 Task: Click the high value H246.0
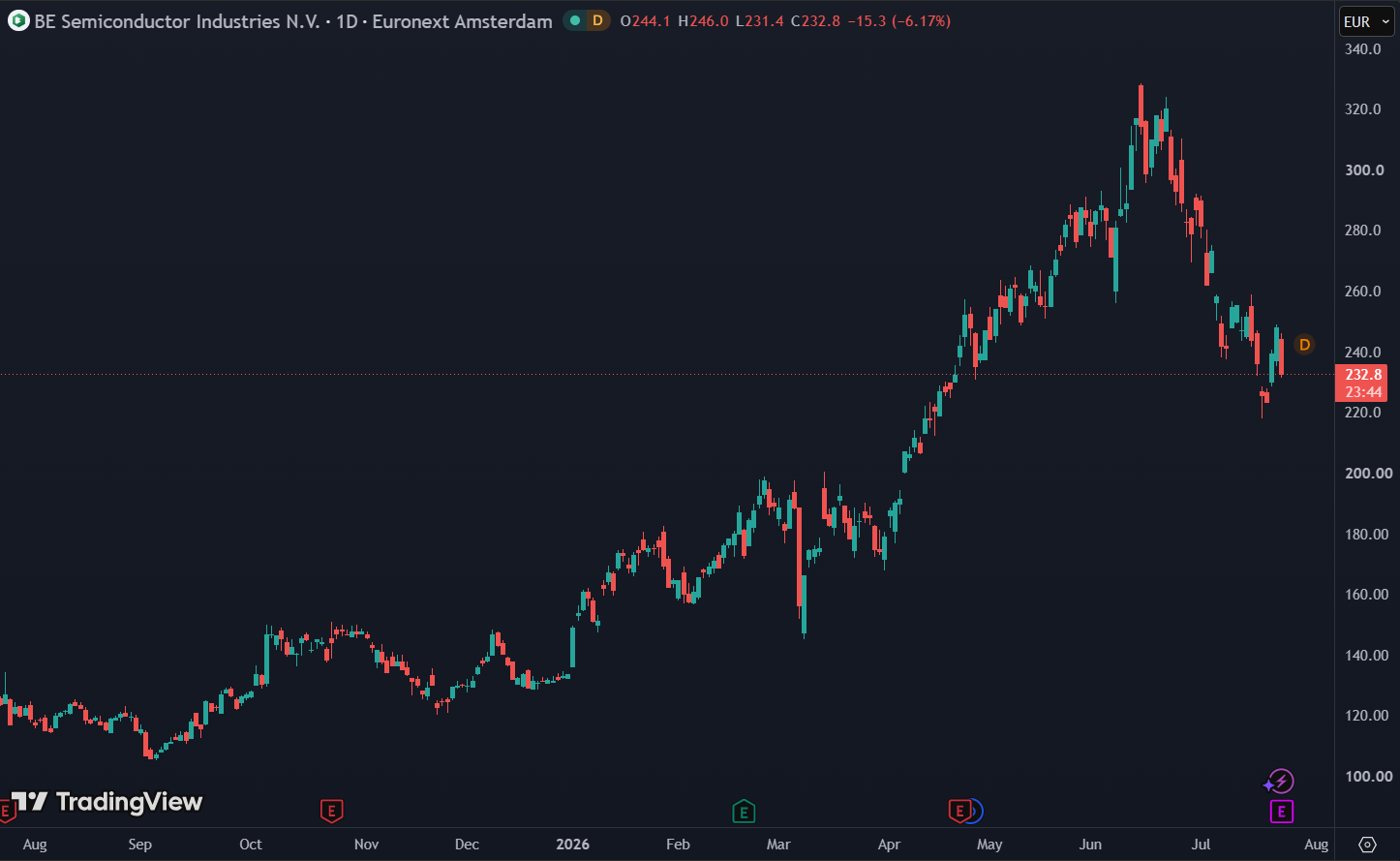703,21
